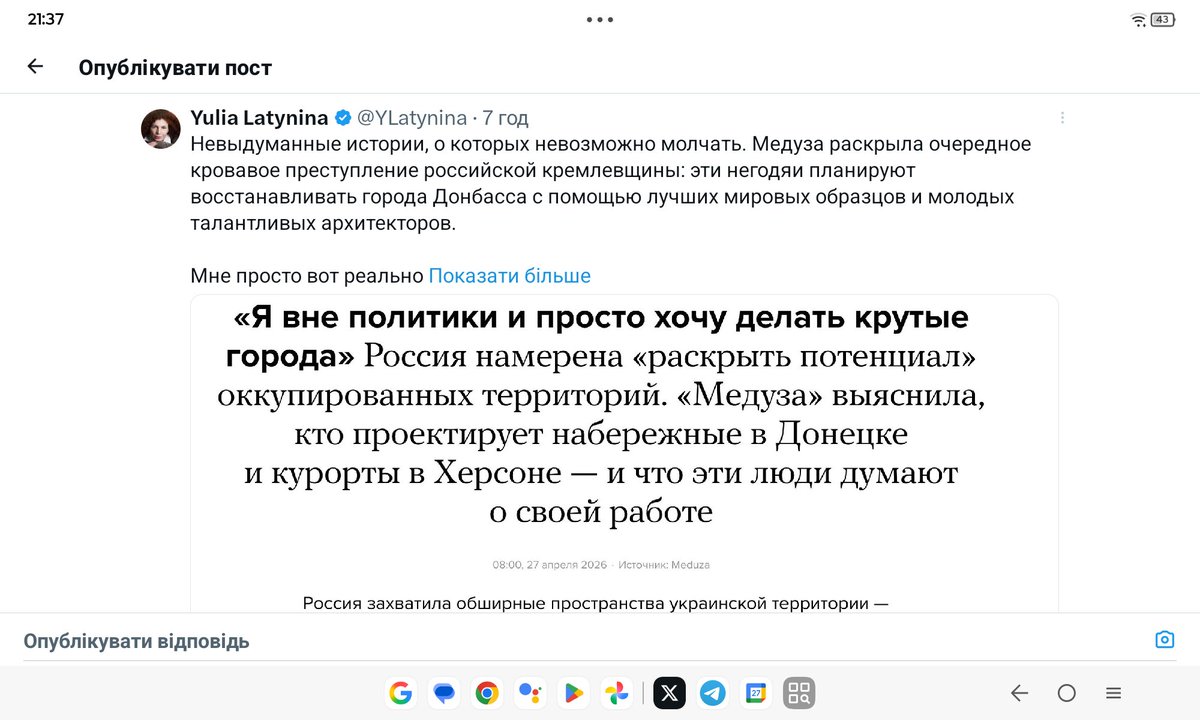Screen dimensions: 1200x720
Task: Open the @YLatynina profile handle
Action: click(411, 117)
